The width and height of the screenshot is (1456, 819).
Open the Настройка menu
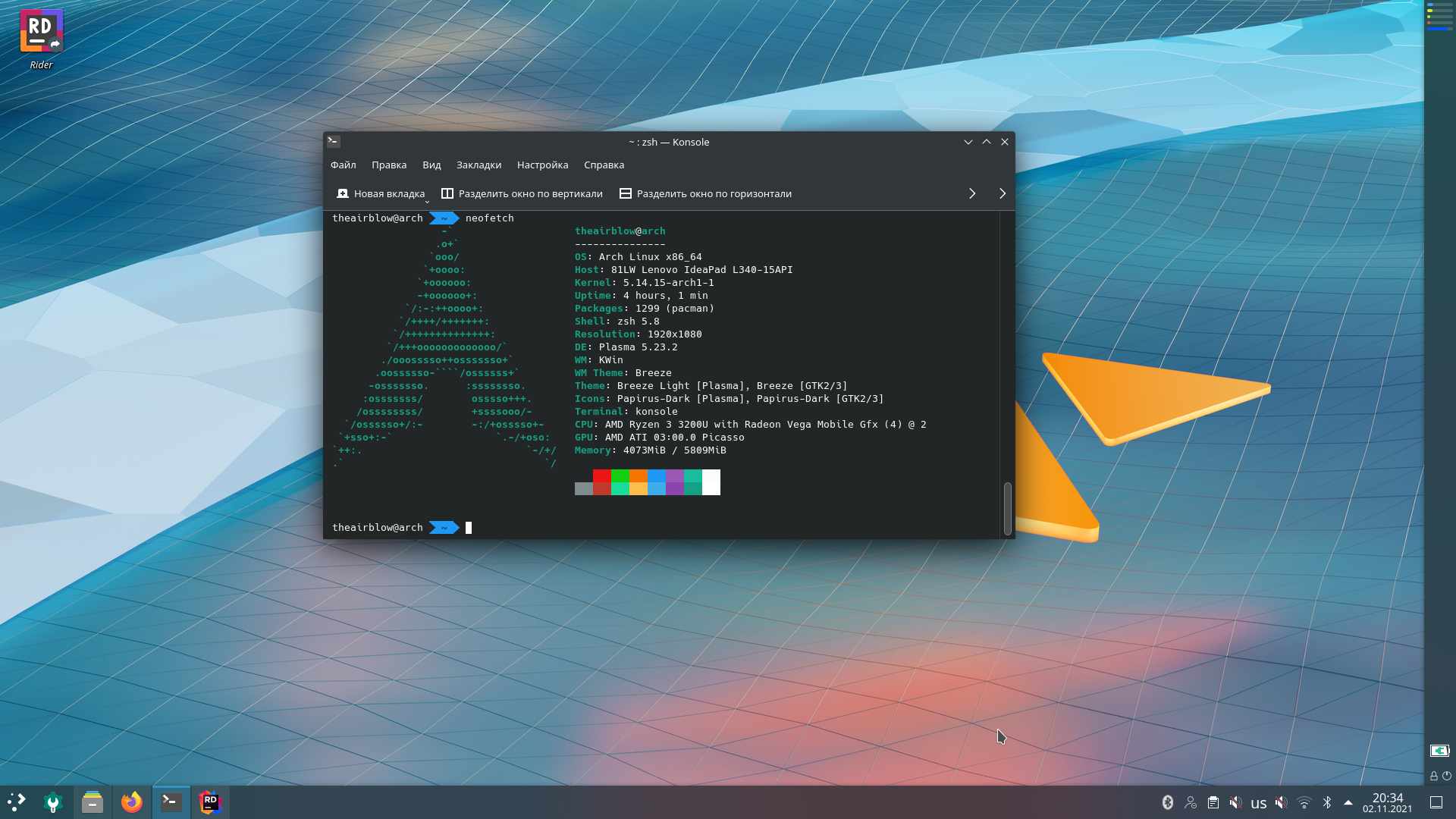[x=543, y=165]
